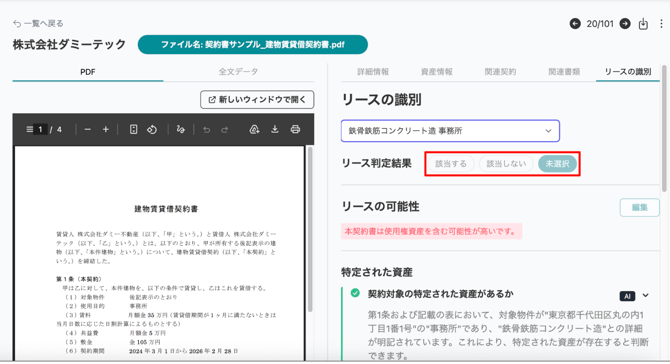This screenshot has height=364, width=670.
Task: Click the 編集 button
Action: [640, 208]
